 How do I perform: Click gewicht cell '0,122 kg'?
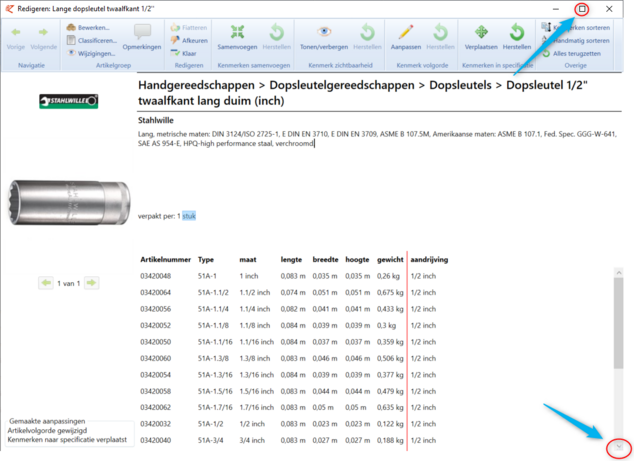390,424
